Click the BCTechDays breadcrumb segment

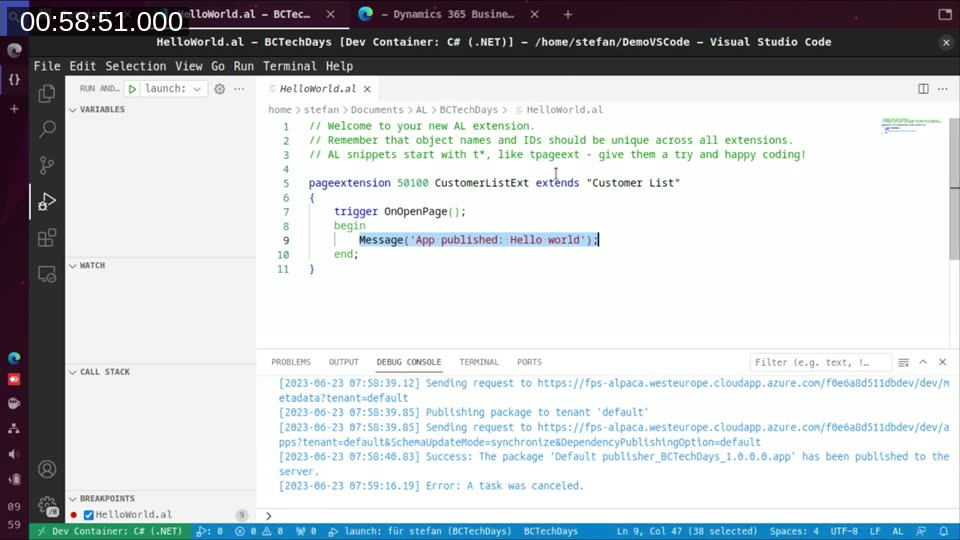[x=468, y=110]
